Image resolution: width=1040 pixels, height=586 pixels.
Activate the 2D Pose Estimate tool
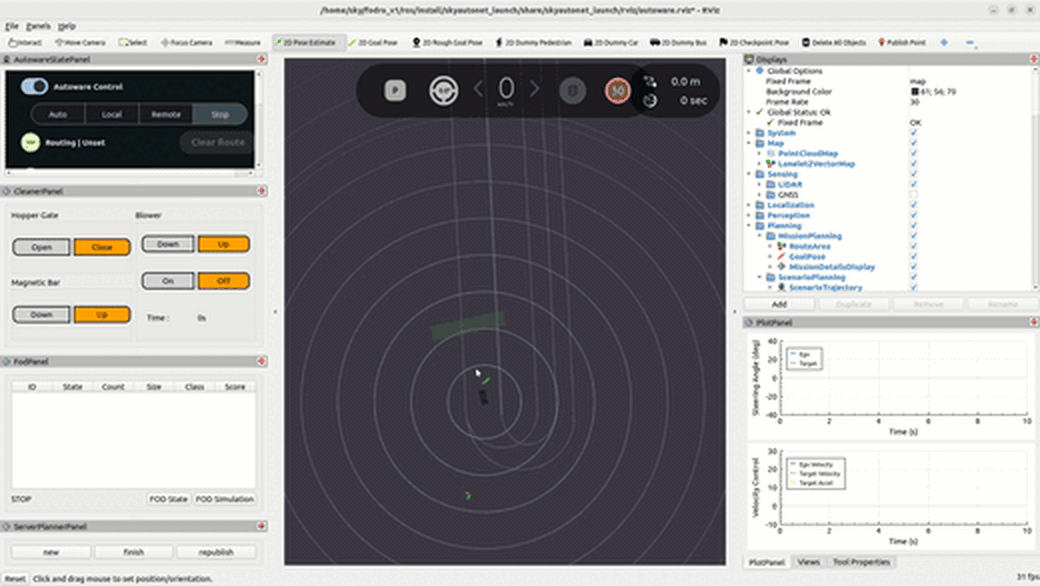point(308,42)
